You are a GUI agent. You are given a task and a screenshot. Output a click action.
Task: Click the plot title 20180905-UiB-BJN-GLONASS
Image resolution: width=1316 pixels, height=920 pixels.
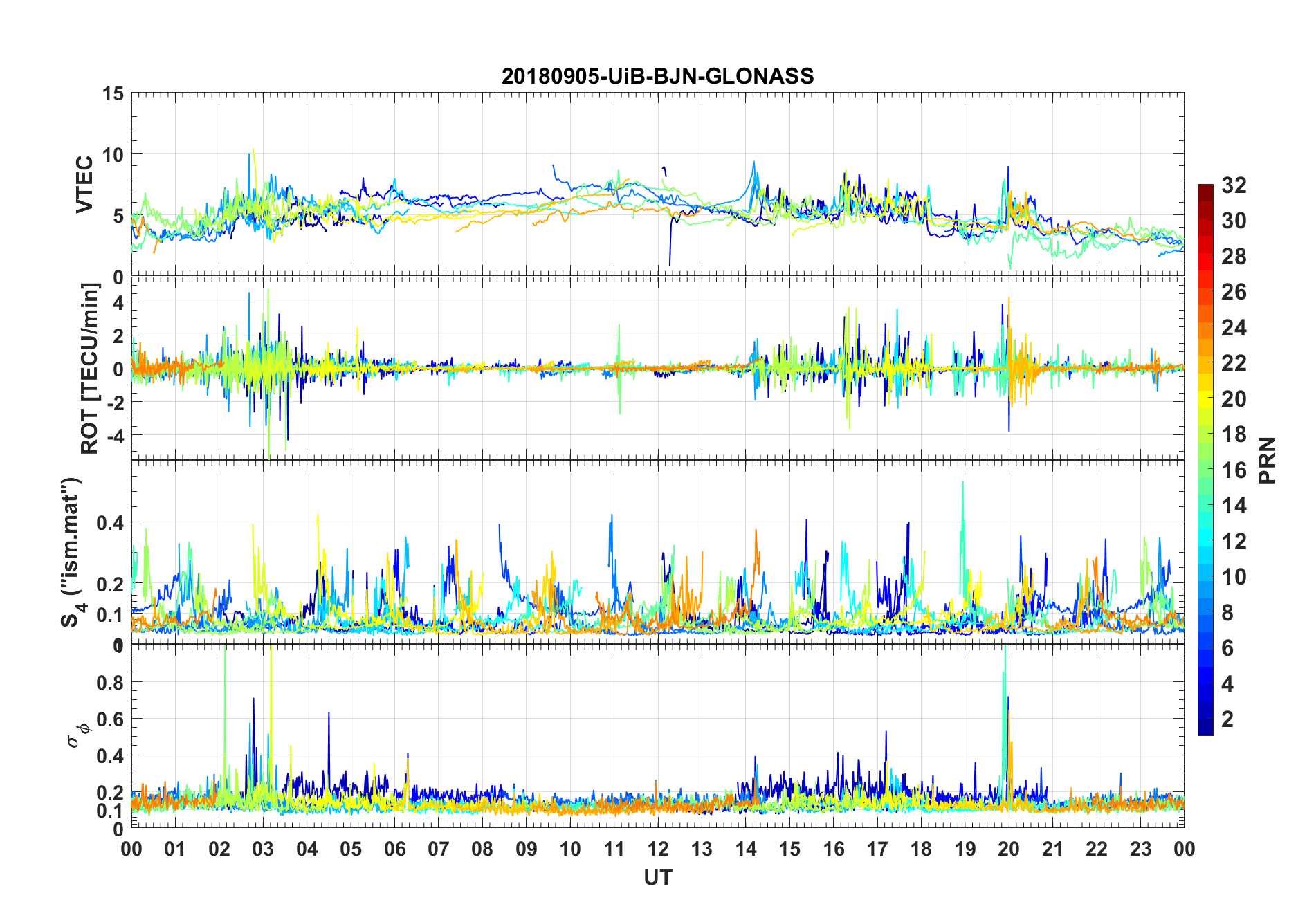tap(657, 76)
